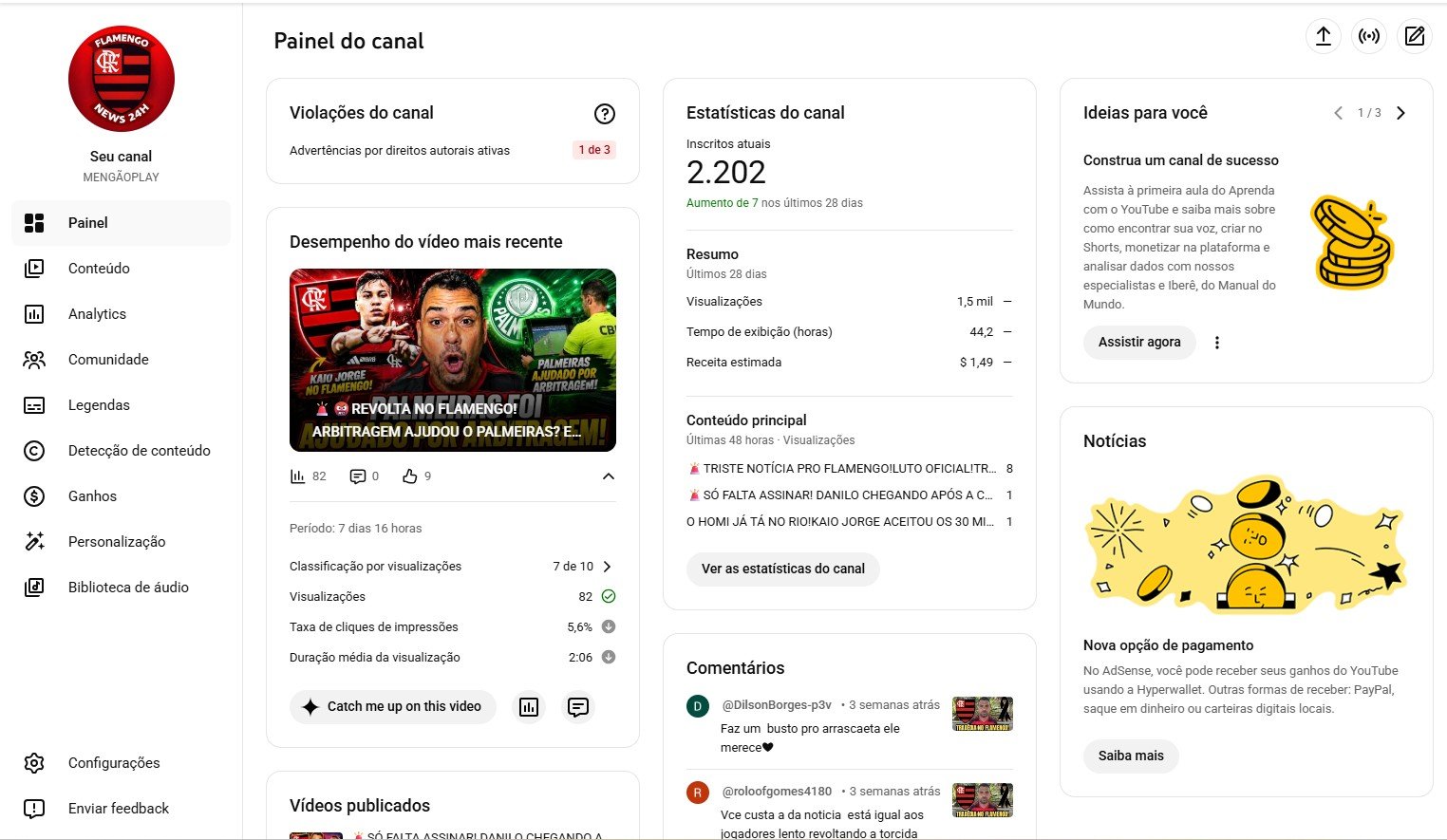Go to previous idea card
The width and height of the screenshot is (1447, 840).
coord(1338,113)
